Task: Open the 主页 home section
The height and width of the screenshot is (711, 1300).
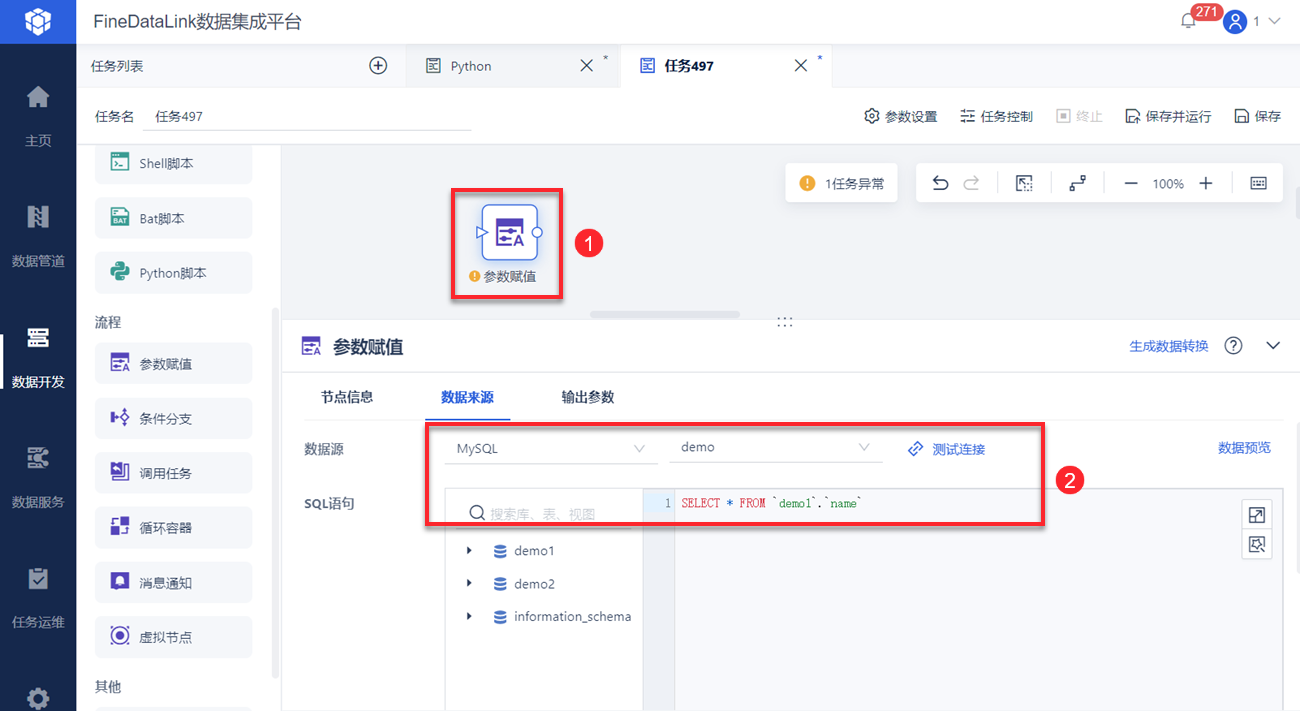Action: (x=38, y=116)
